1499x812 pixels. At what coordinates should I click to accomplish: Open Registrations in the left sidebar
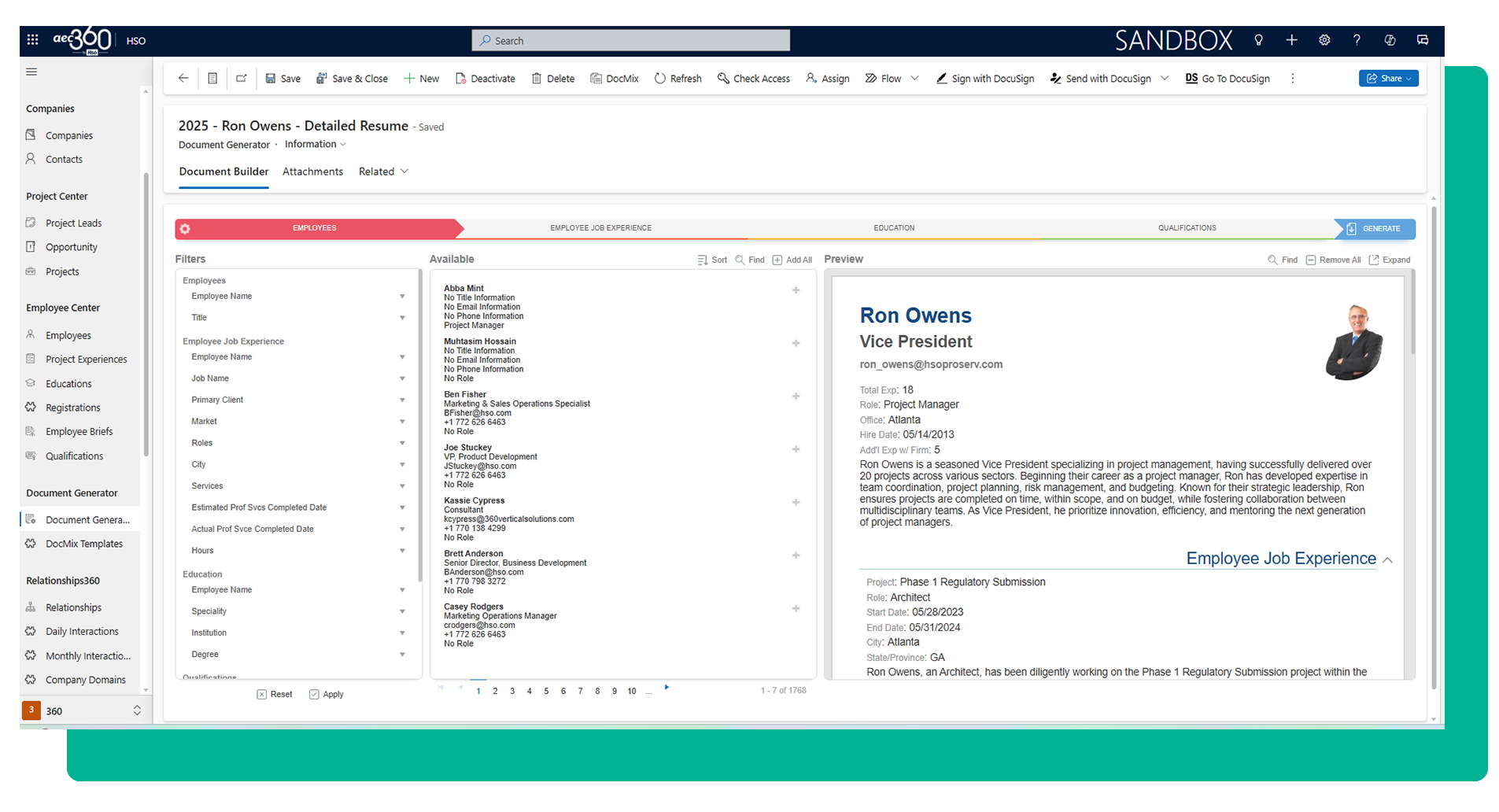72,408
